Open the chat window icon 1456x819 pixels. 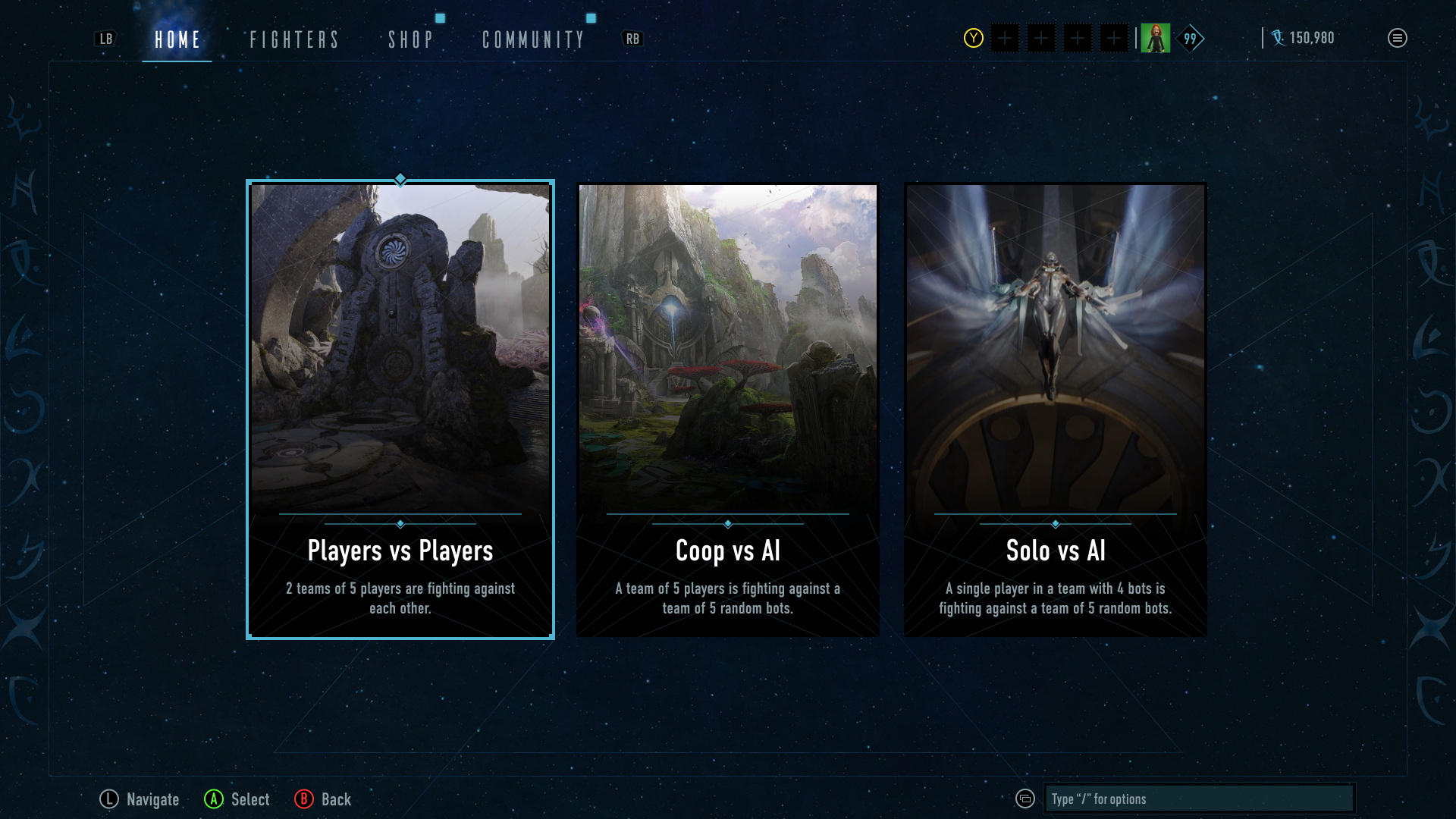coord(1025,799)
